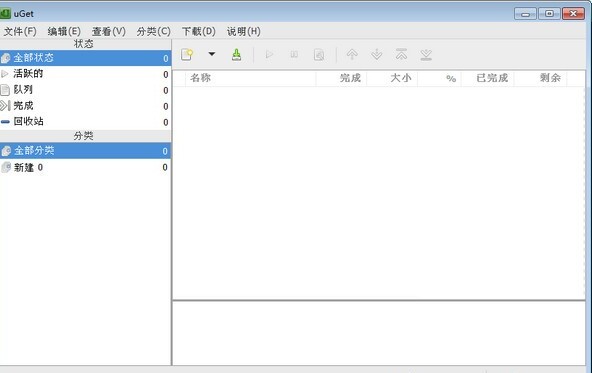
Task: Click the start download play icon
Action: pos(269,55)
